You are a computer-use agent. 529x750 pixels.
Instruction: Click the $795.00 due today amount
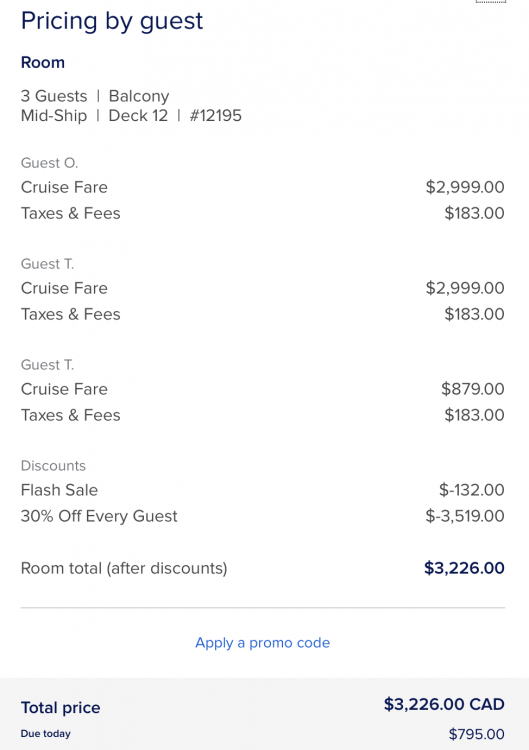pyautogui.click(x=476, y=734)
